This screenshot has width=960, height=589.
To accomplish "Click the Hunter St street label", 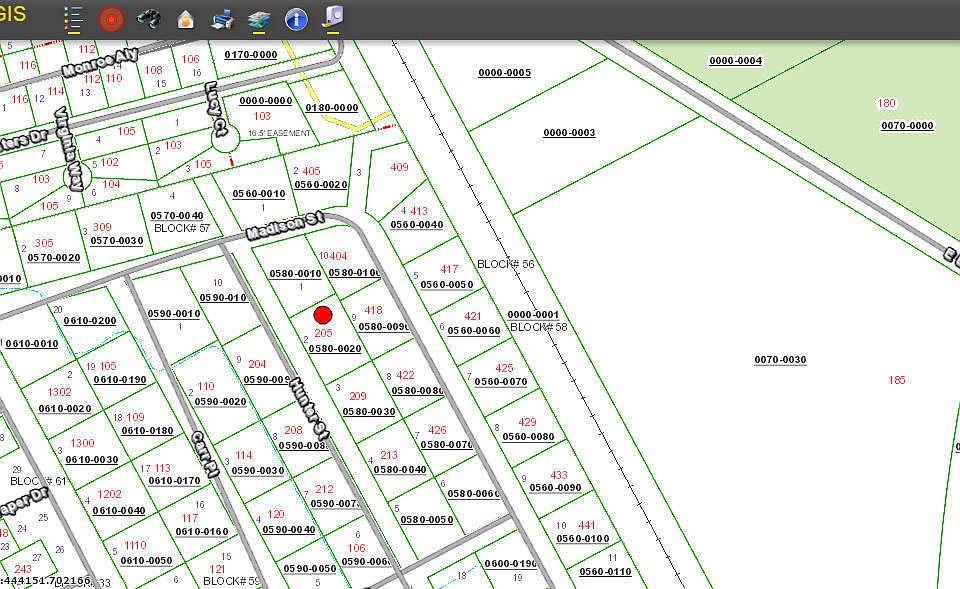I will click(309, 408).
